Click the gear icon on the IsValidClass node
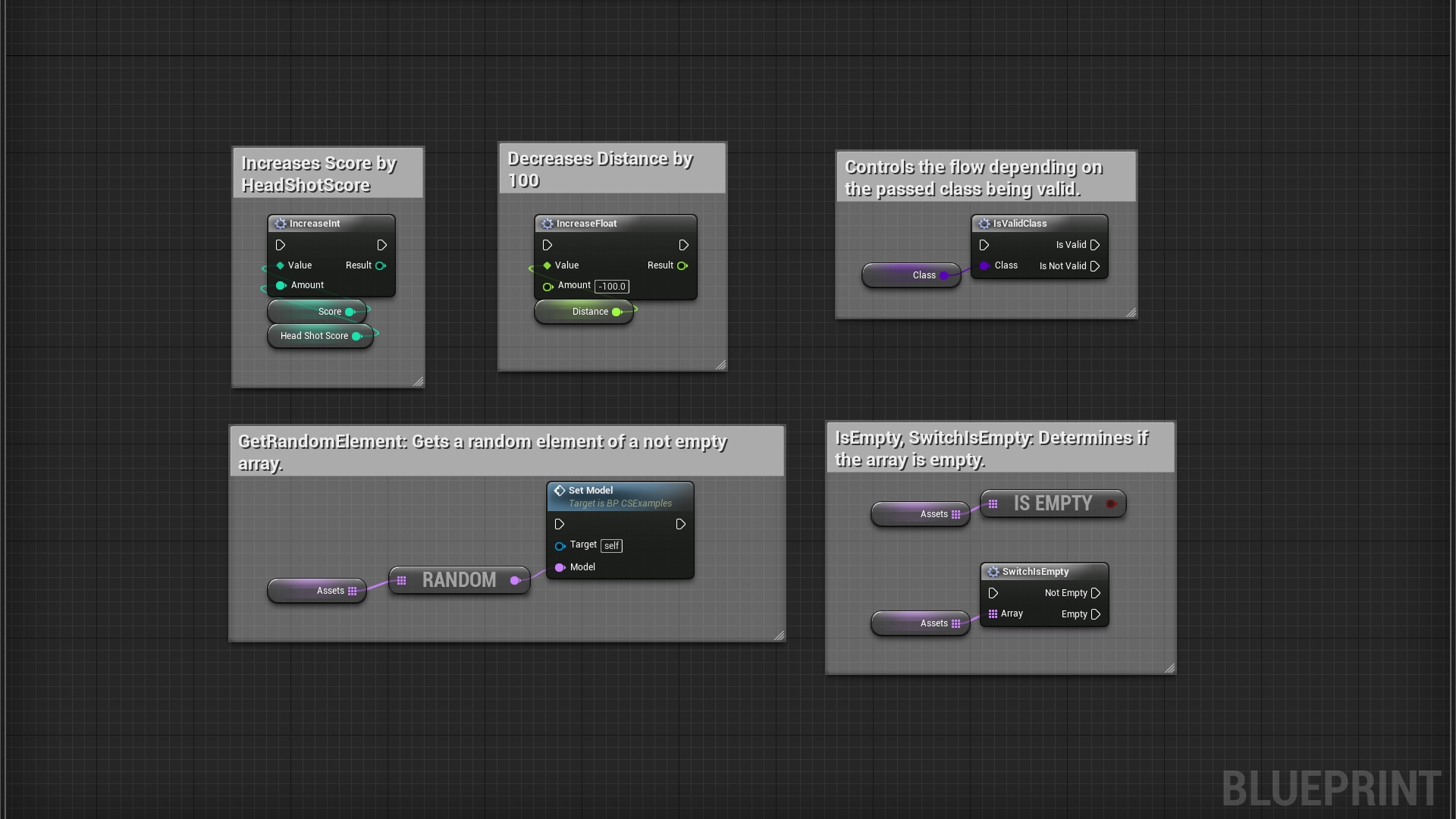This screenshot has height=819, width=1456. click(x=984, y=223)
